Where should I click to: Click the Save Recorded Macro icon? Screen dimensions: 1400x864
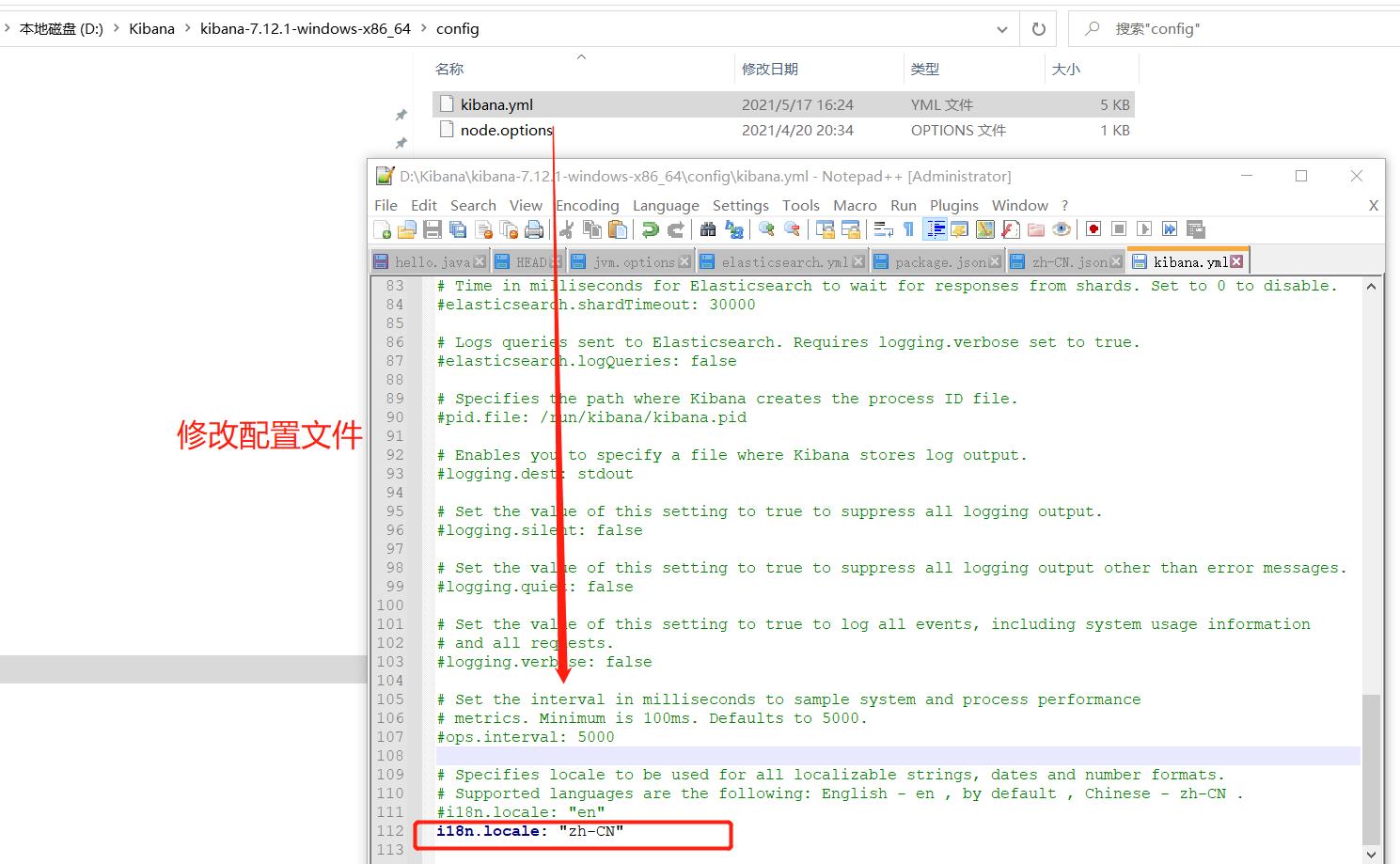pos(1196,229)
